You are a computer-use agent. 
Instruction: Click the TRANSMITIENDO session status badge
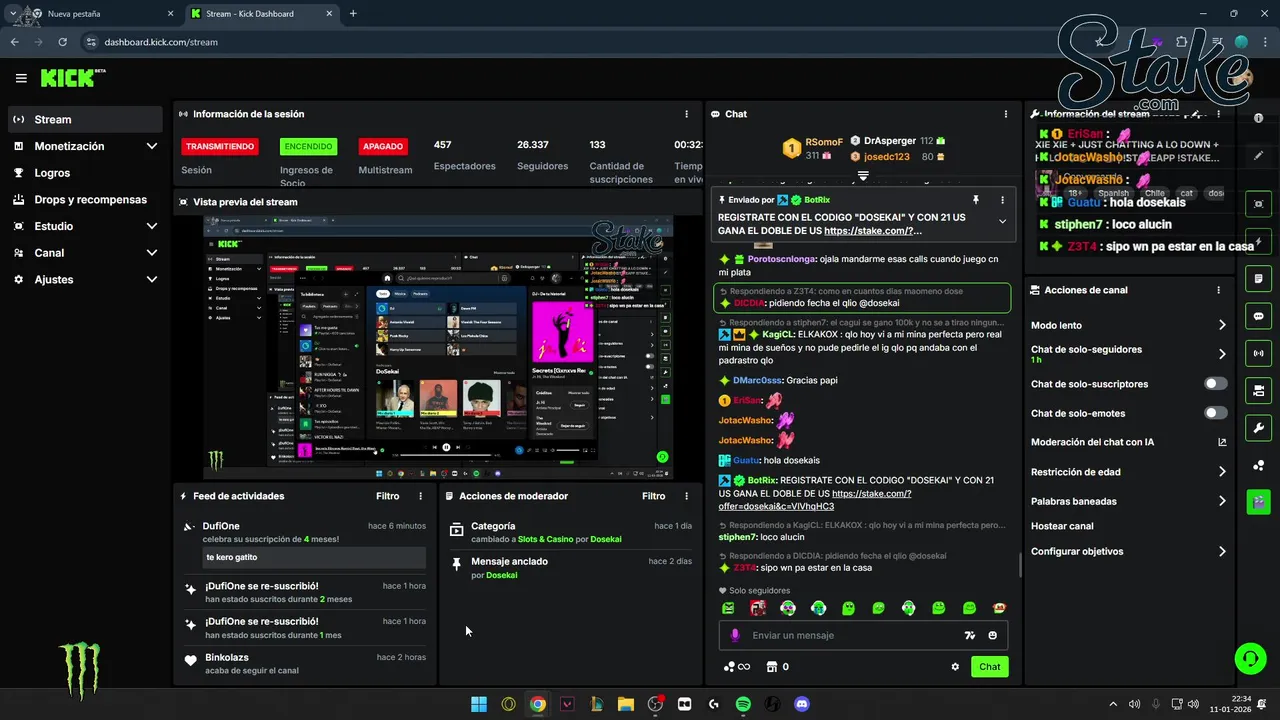[220, 146]
